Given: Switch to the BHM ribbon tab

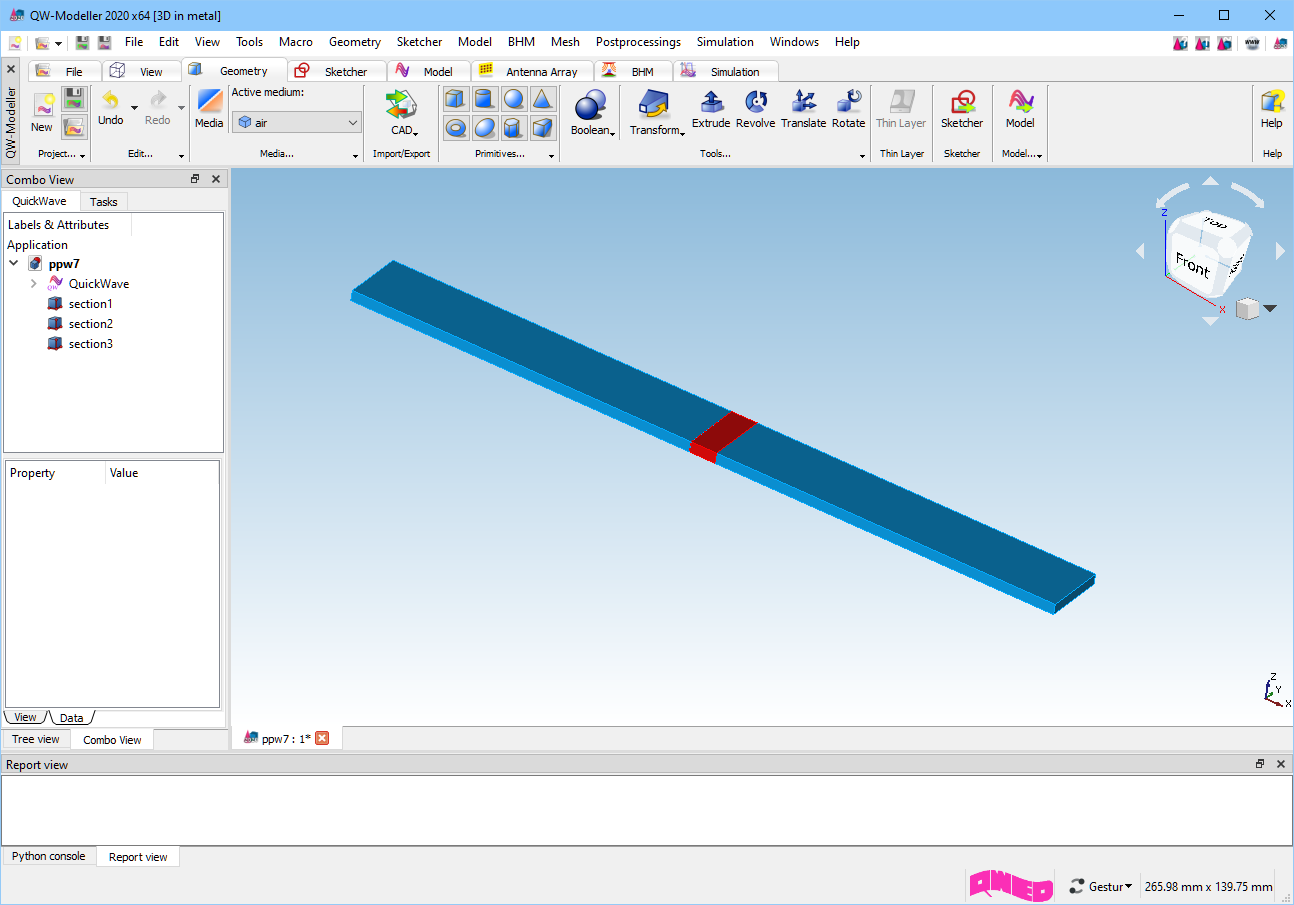Looking at the screenshot, I should pyautogui.click(x=632, y=71).
